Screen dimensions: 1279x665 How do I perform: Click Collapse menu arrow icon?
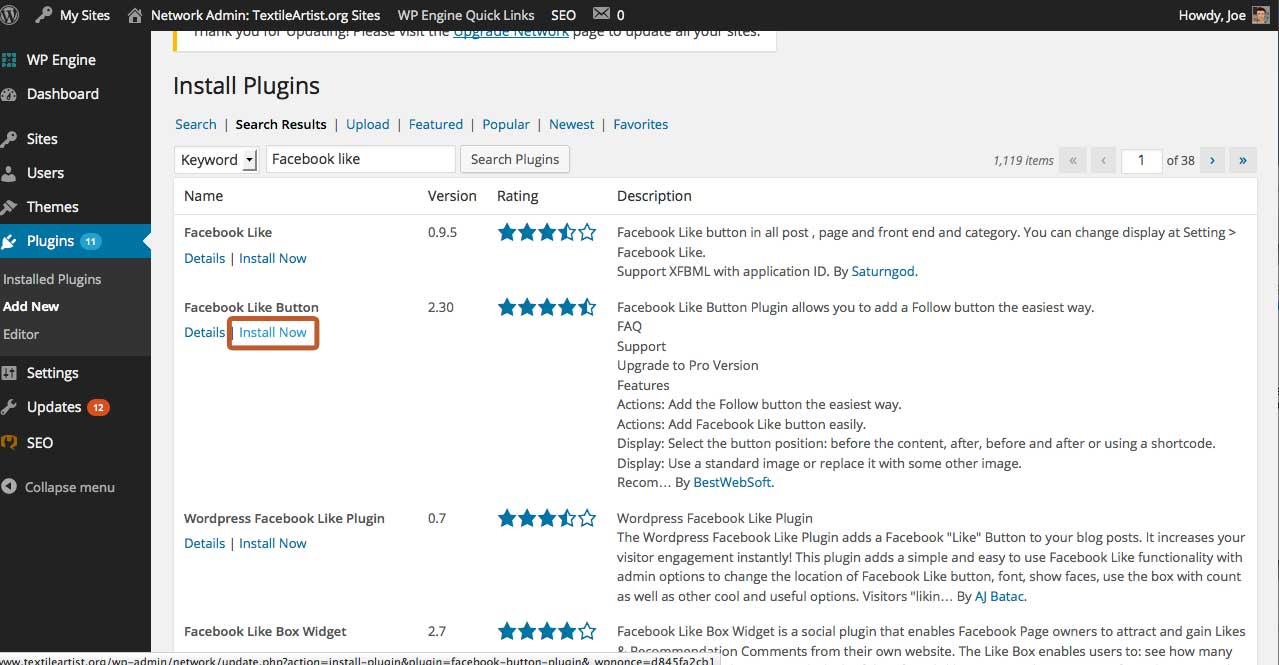pyautogui.click(x=9, y=487)
